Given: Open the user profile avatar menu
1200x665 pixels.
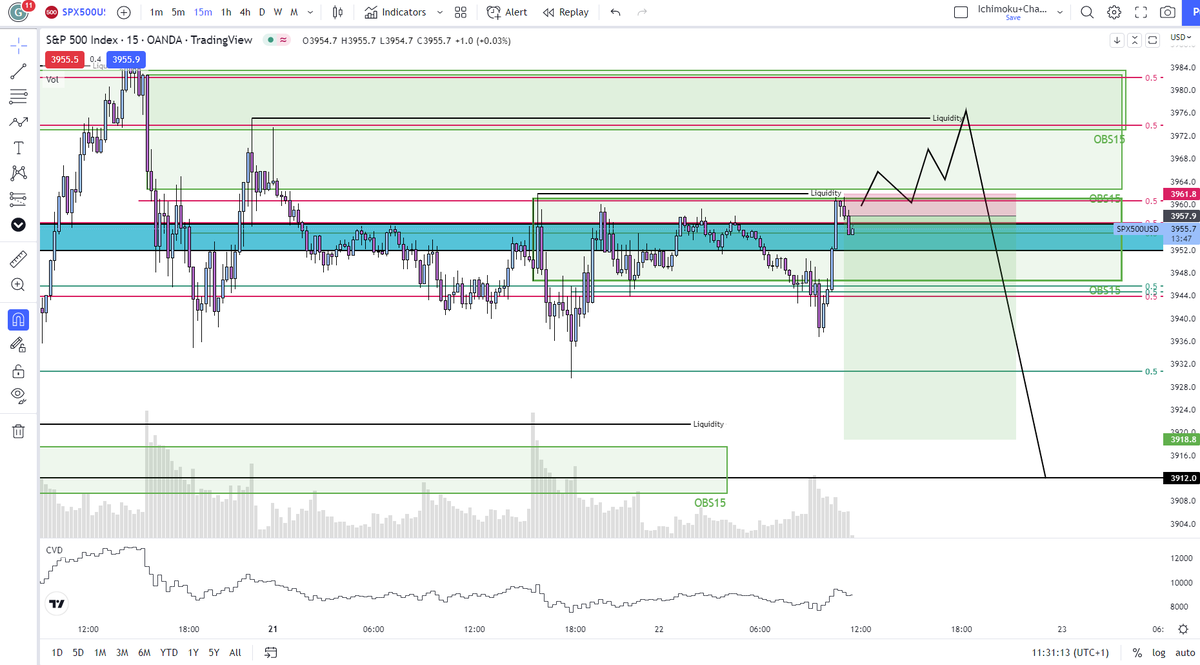Looking at the screenshot, I should click(x=18, y=13).
